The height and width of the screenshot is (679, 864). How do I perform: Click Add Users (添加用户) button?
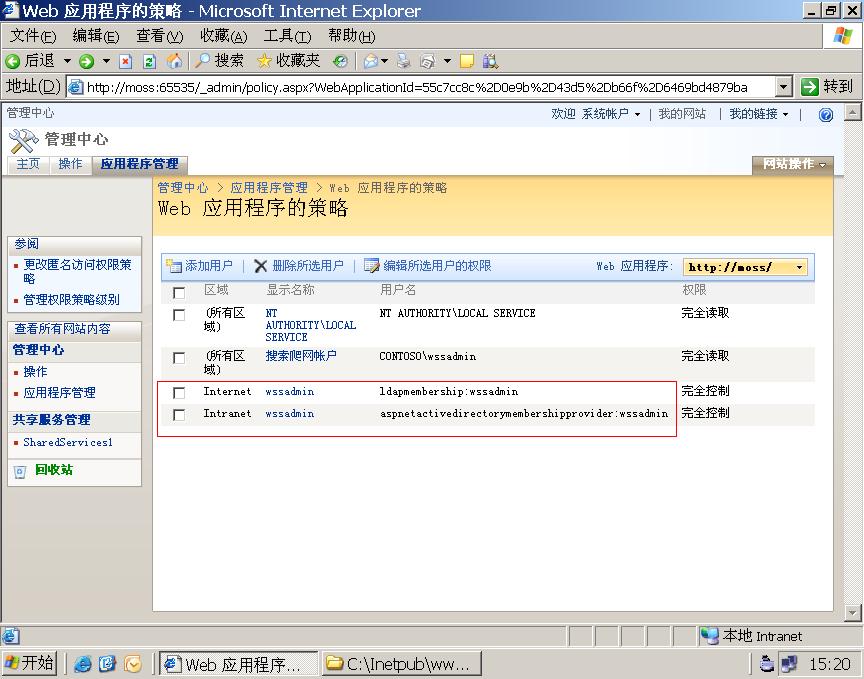pyautogui.click(x=199, y=266)
